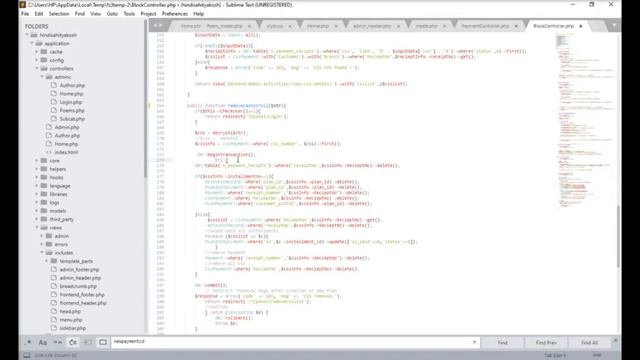
Task: Expand the config folder
Action: pos(37,60)
